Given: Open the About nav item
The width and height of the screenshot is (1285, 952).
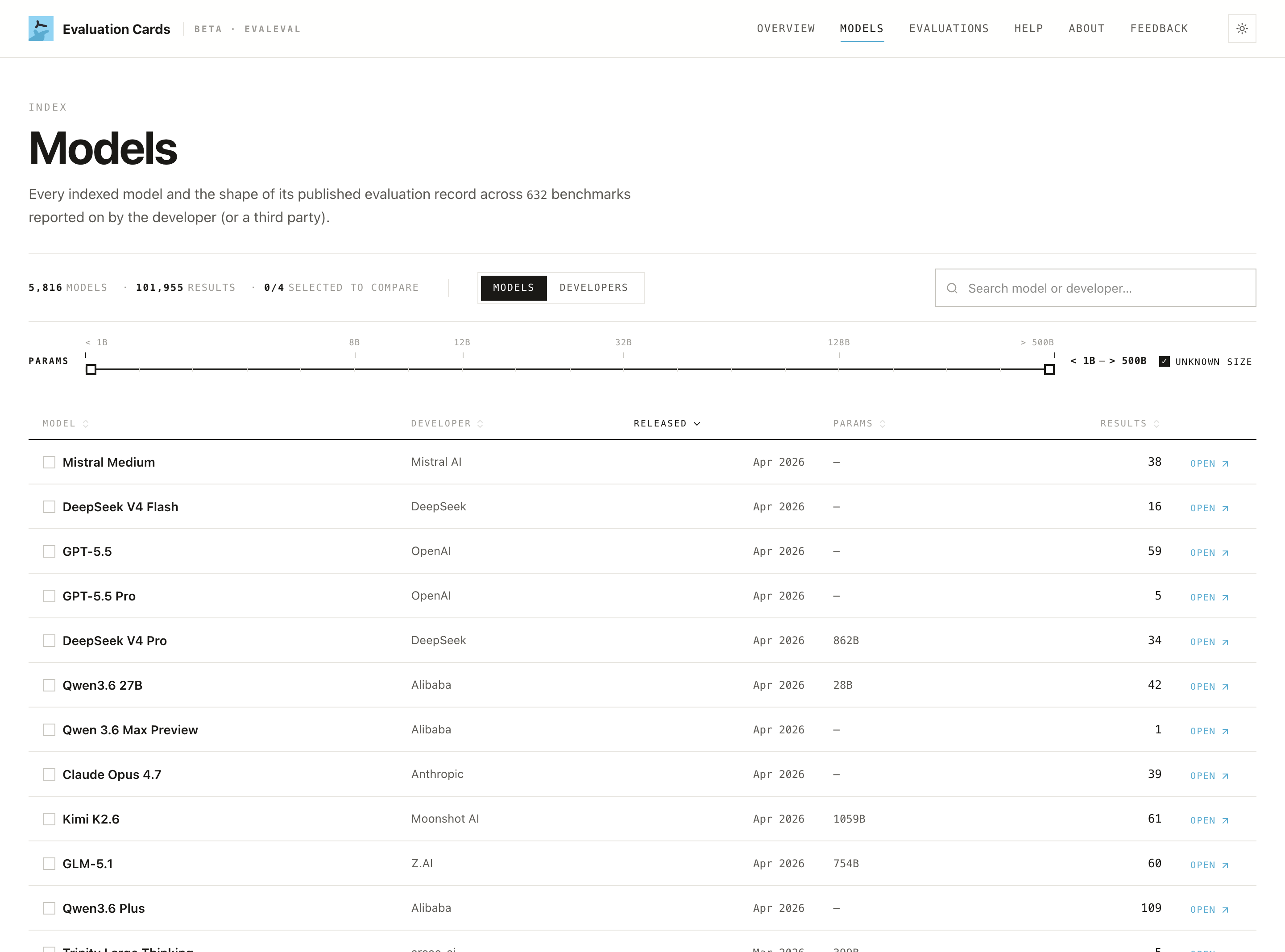Looking at the screenshot, I should pyautogui.click(x=1086, y=28).
